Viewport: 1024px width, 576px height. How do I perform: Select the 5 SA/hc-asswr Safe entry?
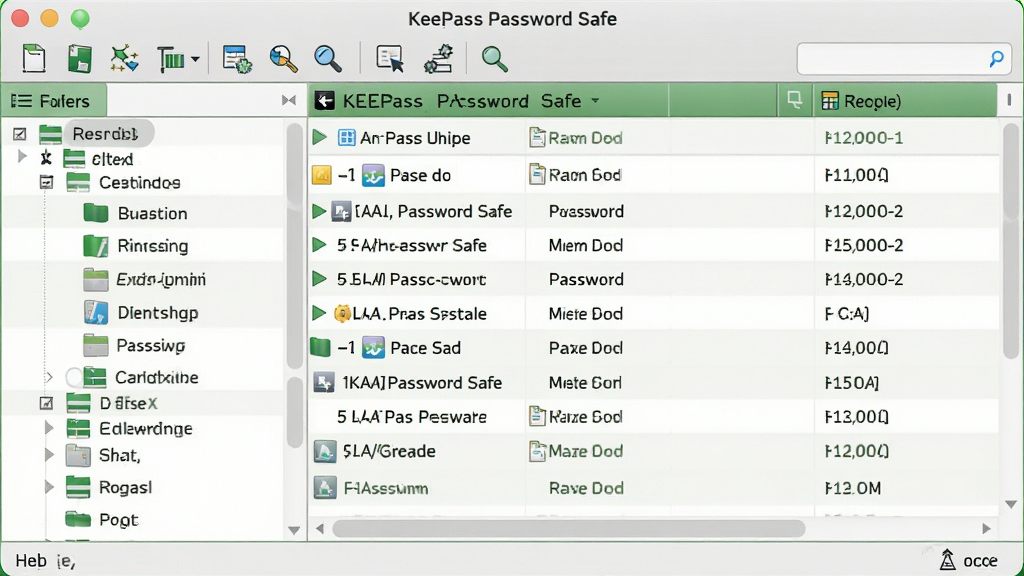(411, 246)
